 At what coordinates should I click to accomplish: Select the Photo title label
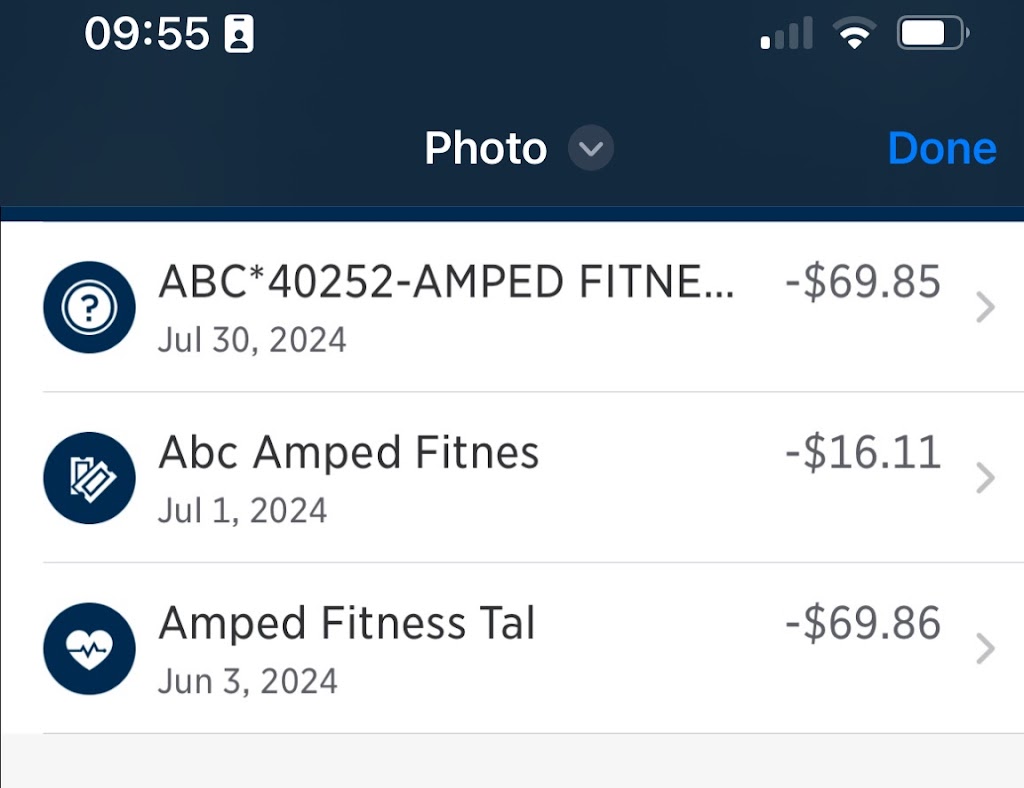486,150
